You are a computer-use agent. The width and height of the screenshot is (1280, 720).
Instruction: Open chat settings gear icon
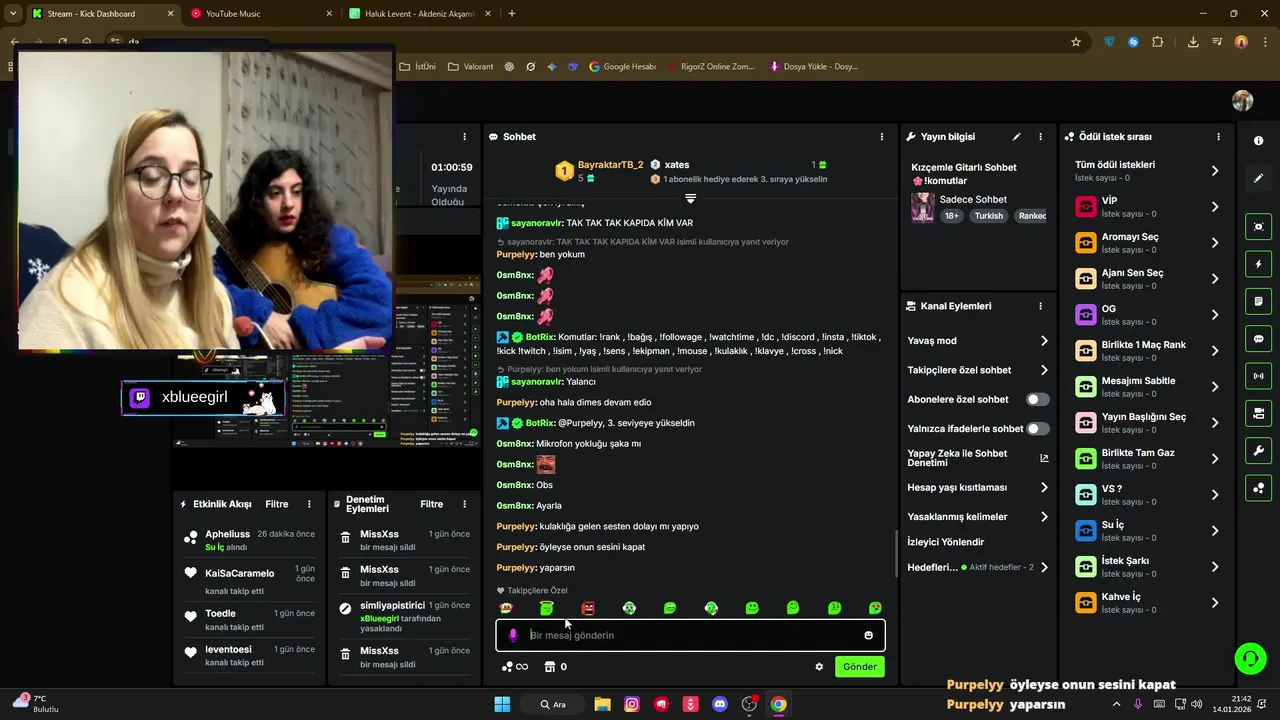[819, 667]
